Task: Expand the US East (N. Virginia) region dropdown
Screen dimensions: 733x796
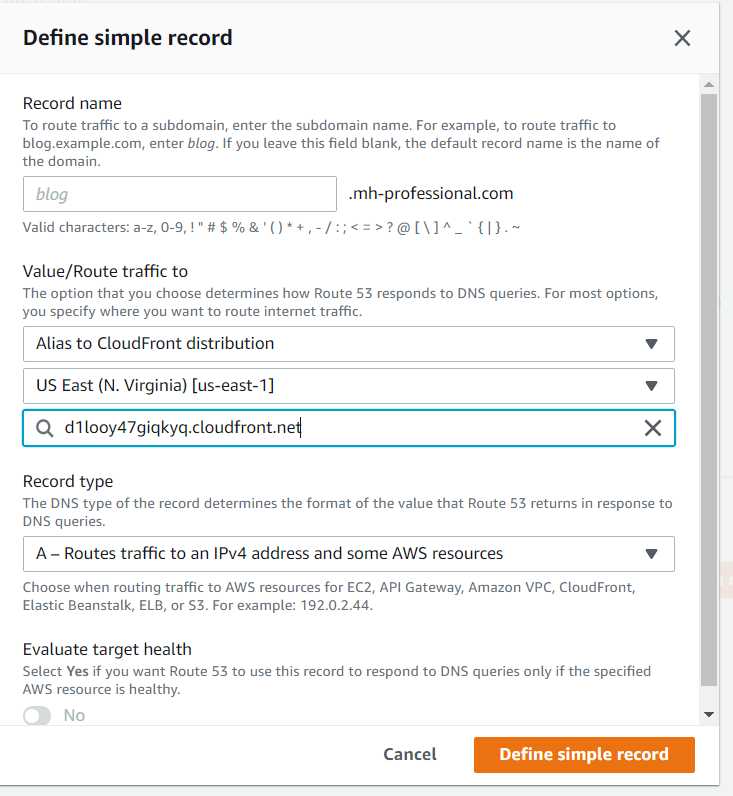Action: tap(349, 386)
